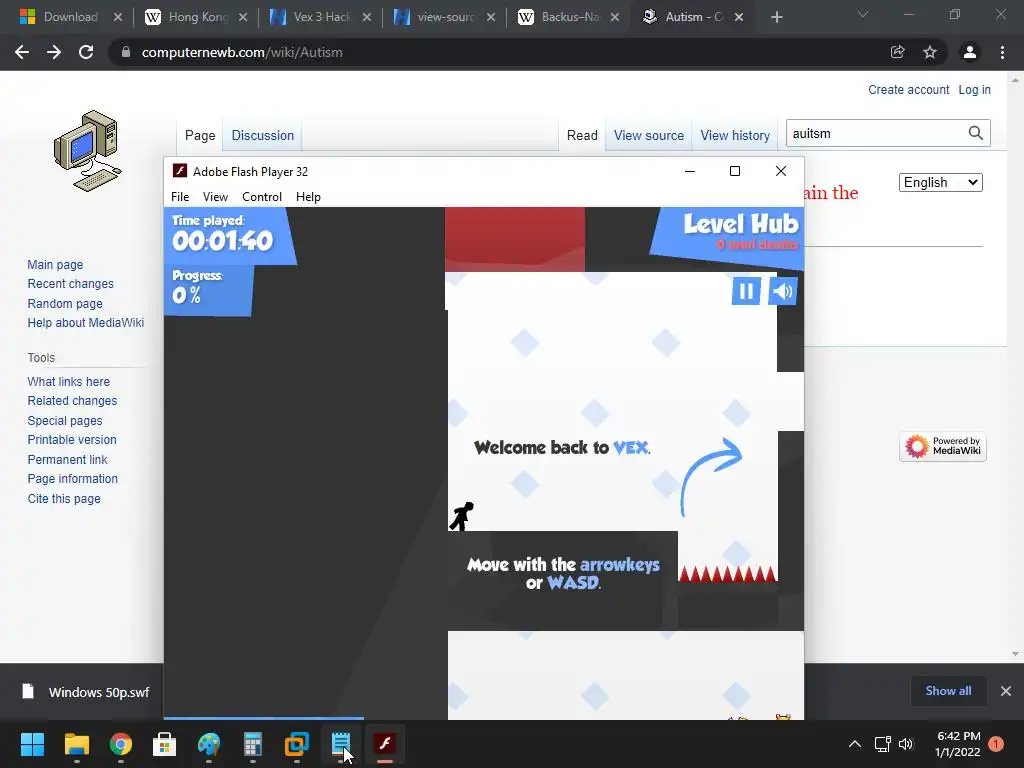
Task: Open Recent changes link
Action: (x=71, y=283)
